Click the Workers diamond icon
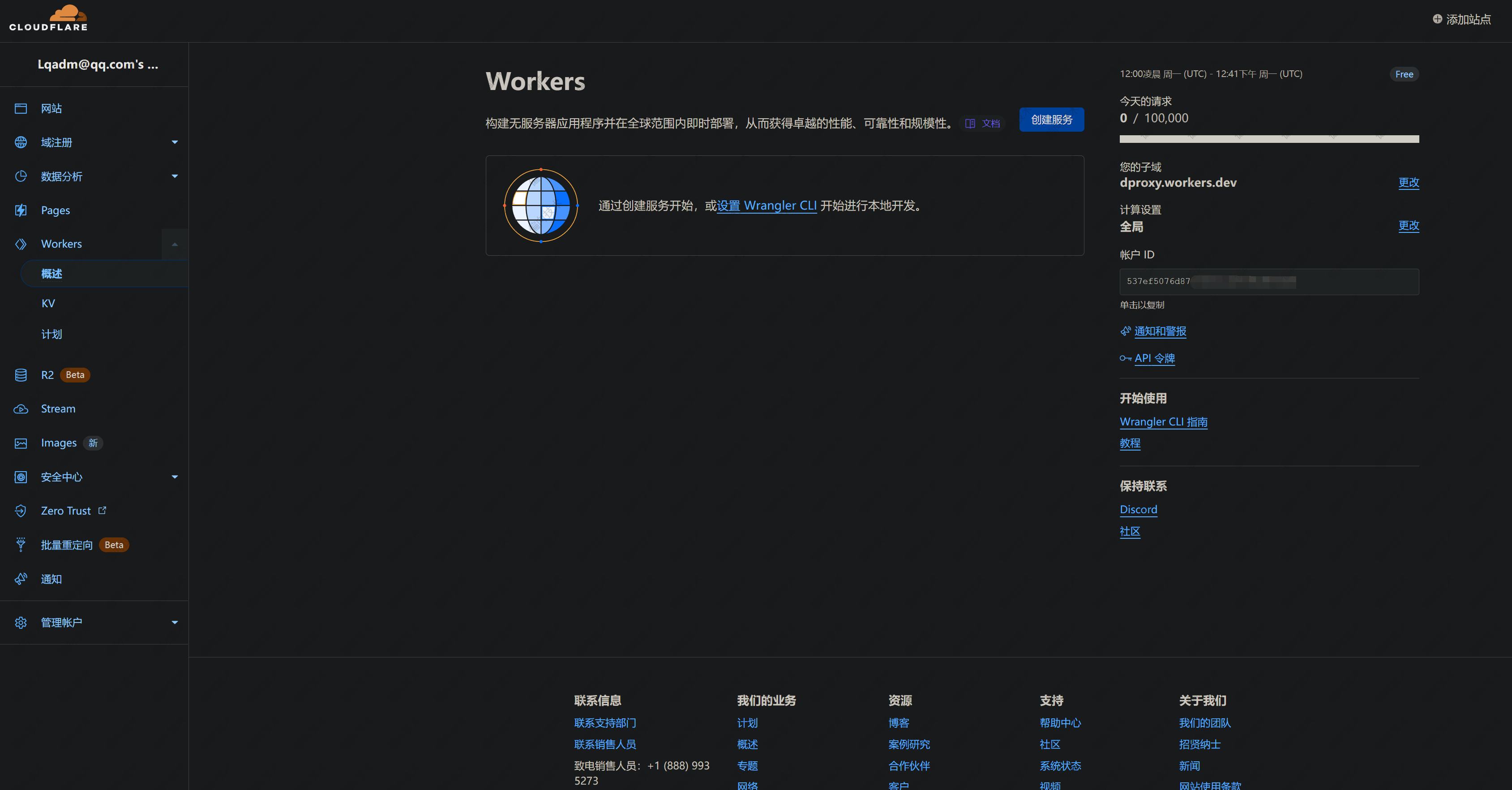Image resolution: width=1512 pixels, height=790 pixels. (x=21, y=244)
